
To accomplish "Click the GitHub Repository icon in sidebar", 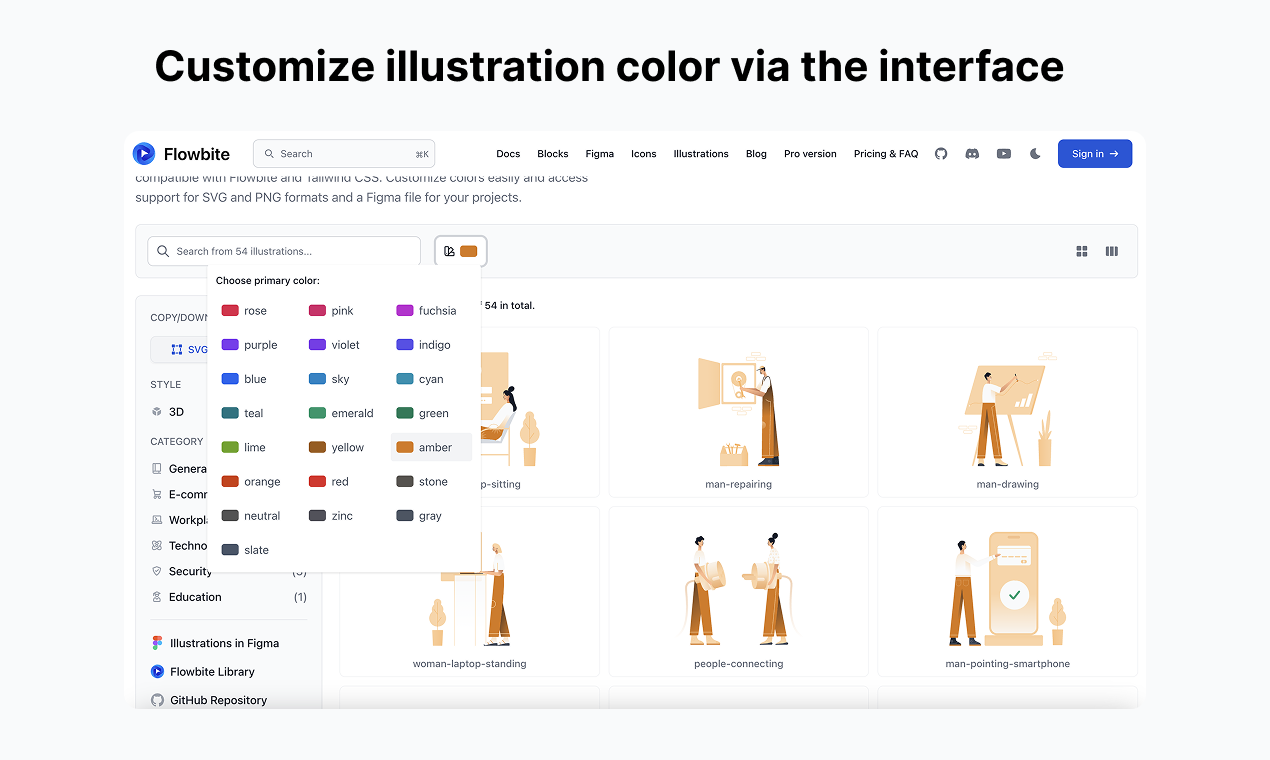I will pos(157,700).
